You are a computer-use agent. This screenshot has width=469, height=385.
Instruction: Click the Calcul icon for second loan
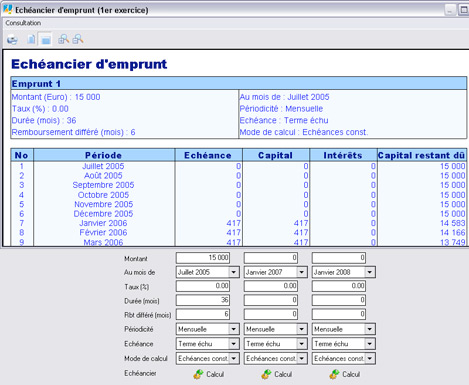(266, 374)
